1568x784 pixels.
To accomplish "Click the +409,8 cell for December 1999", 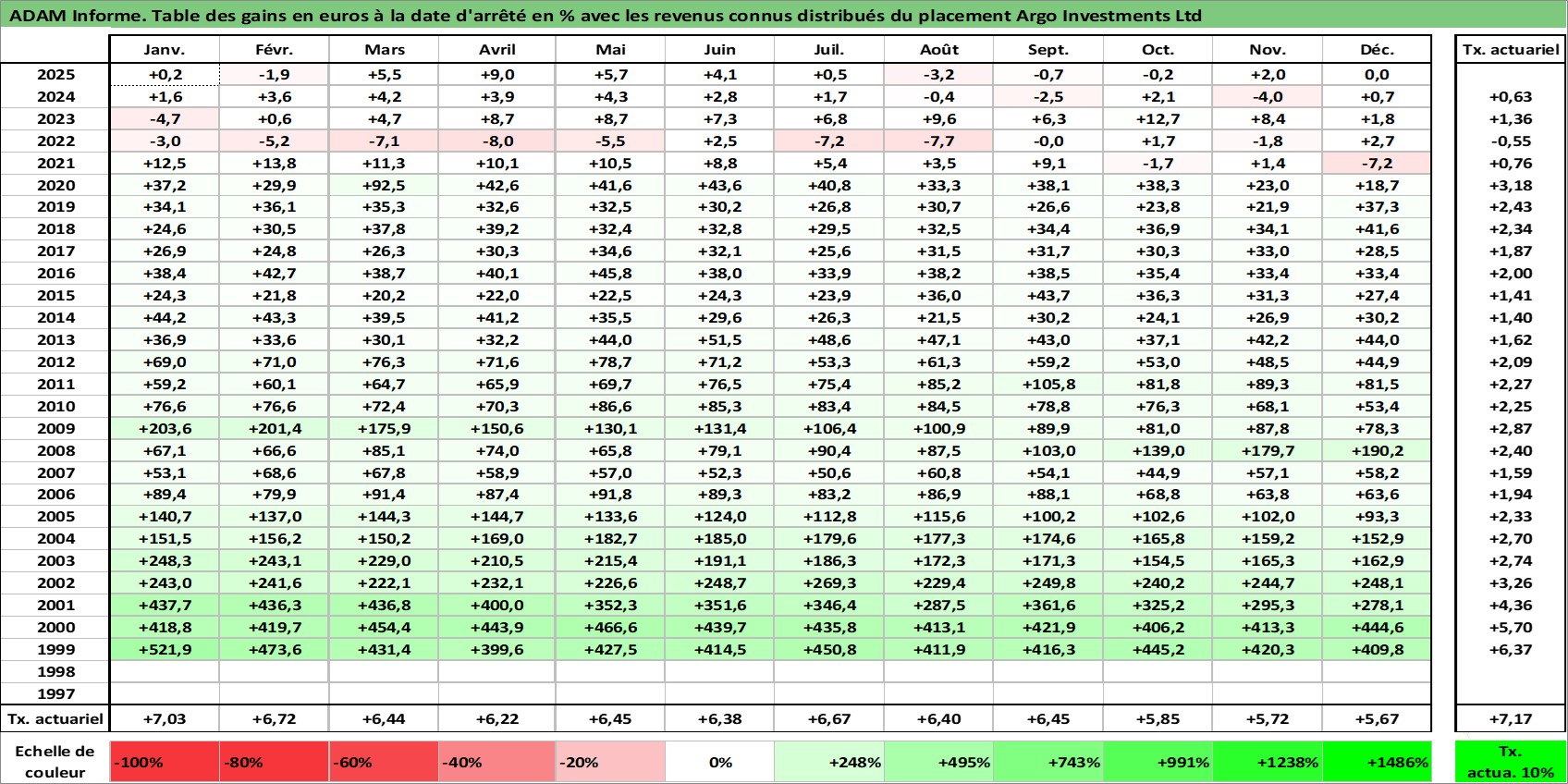I will click(1377, 649).
